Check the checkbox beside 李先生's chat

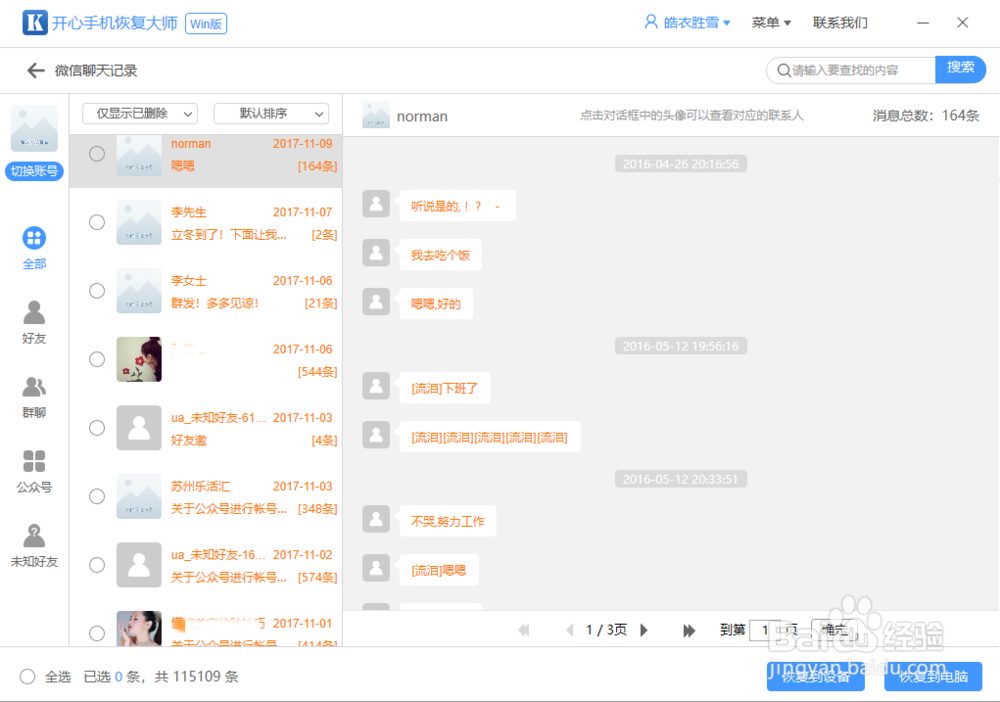[x=96, y=222]
